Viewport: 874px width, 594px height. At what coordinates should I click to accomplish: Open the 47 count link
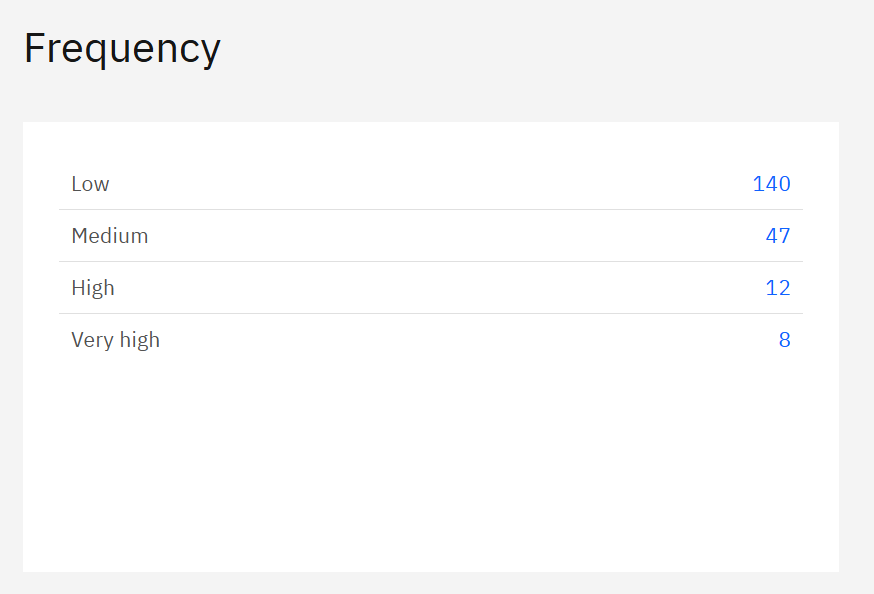coord(777,236)
